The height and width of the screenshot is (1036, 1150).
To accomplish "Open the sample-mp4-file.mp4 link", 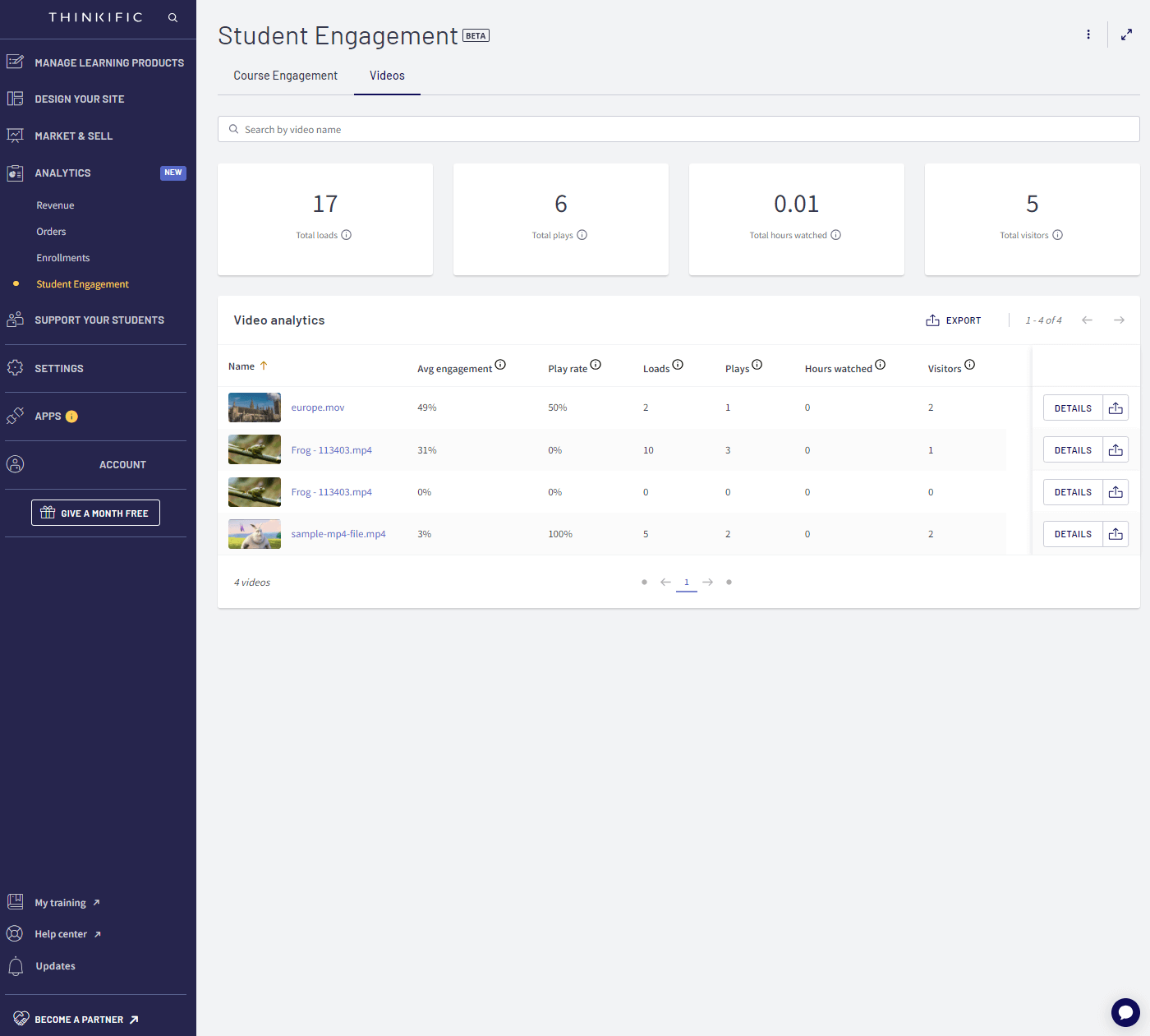I will pyautogui.click(x=338, y=534).
